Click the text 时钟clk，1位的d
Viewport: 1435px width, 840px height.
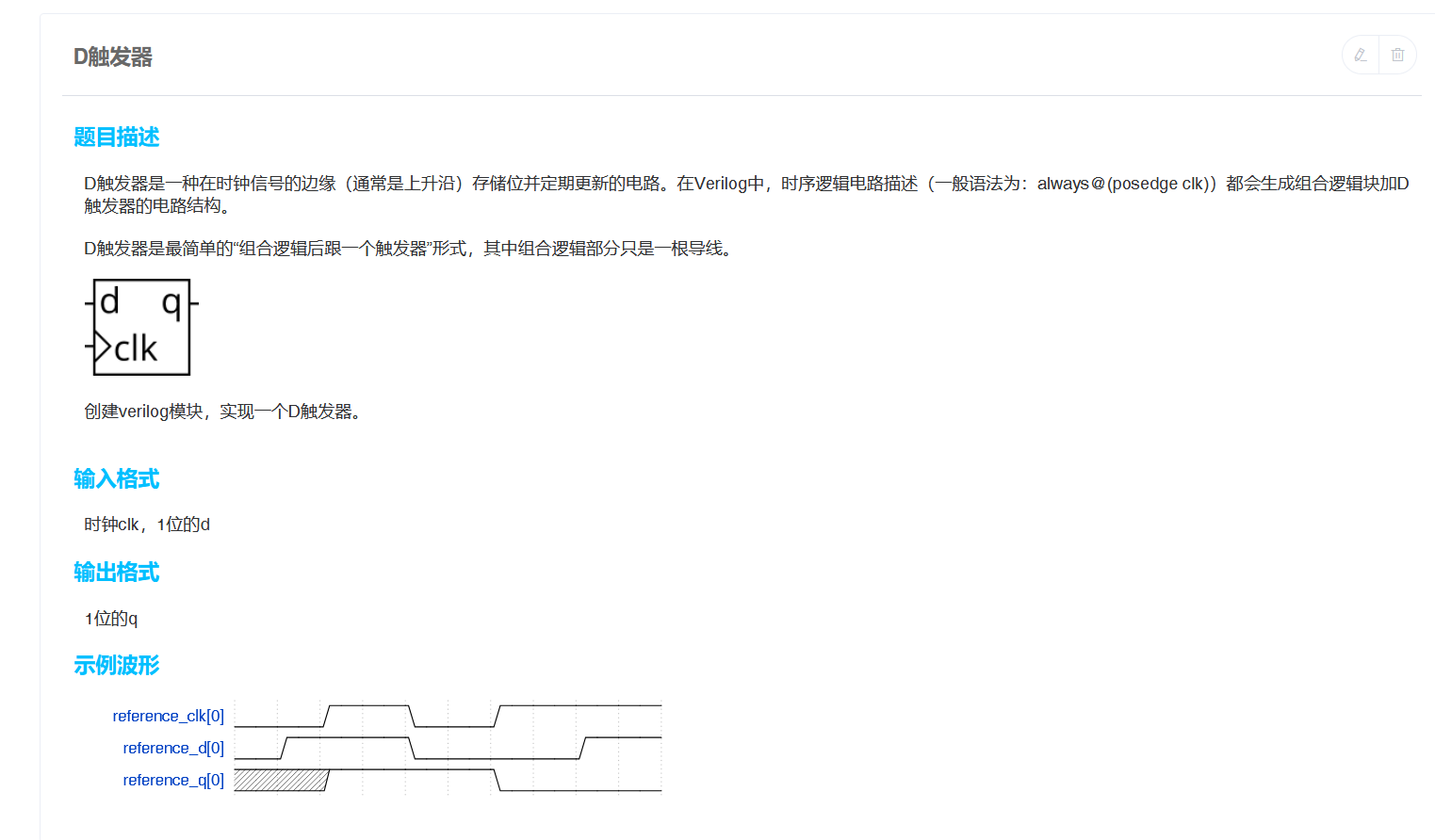click(x=147, y=525)
